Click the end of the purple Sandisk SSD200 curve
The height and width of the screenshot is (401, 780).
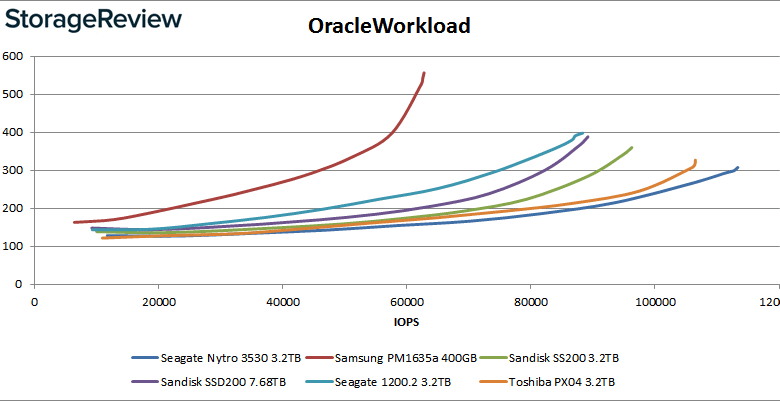(x=588, y=137)
